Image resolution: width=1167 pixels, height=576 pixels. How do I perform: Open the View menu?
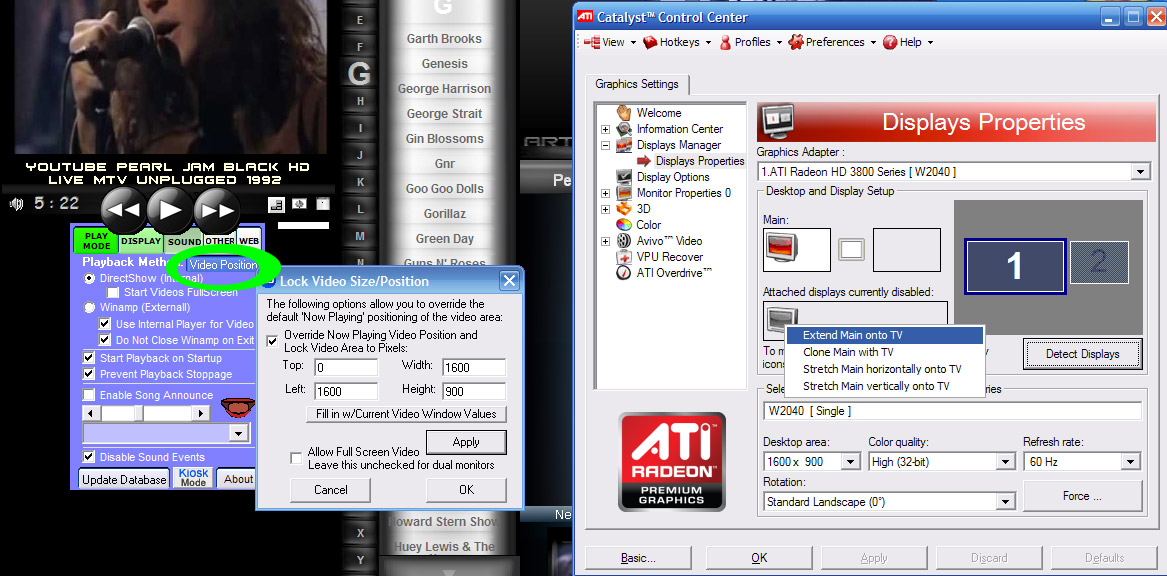click(610, 42)
